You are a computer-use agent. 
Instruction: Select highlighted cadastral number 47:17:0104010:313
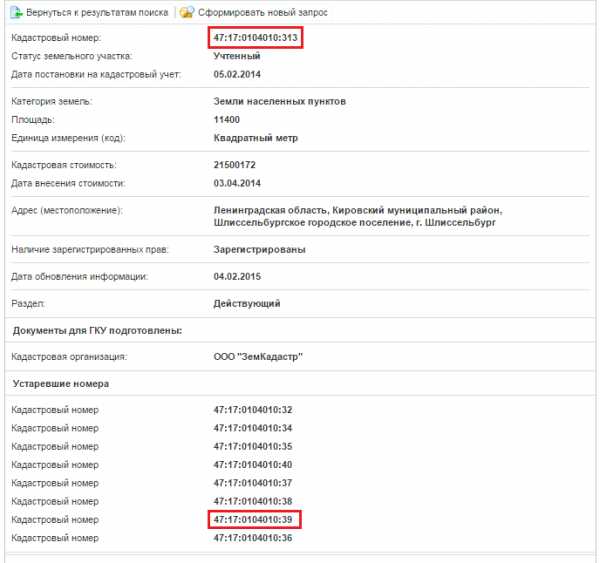[256, 38]
